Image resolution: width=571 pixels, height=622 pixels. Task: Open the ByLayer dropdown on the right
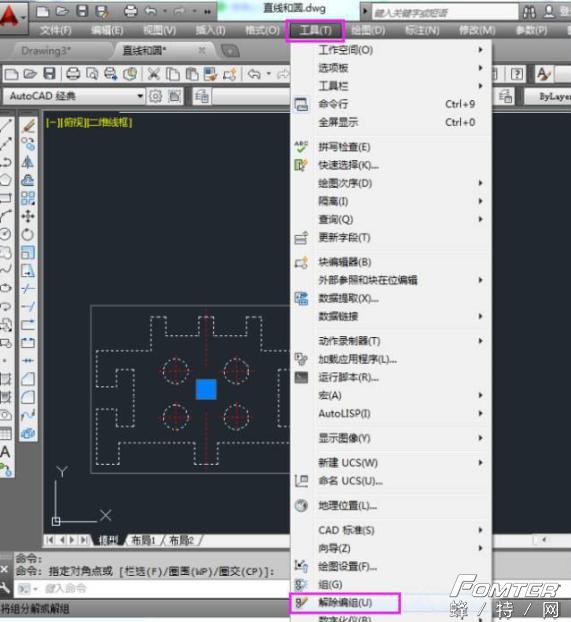point(548,96)
